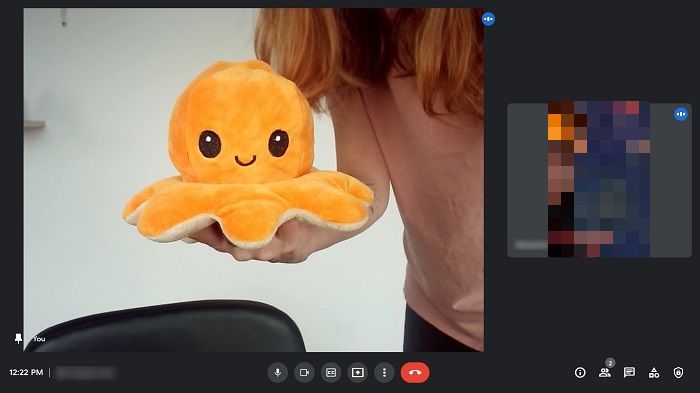
Task: Click the pin icon beside "You"
Action: [x=18, y=339]
